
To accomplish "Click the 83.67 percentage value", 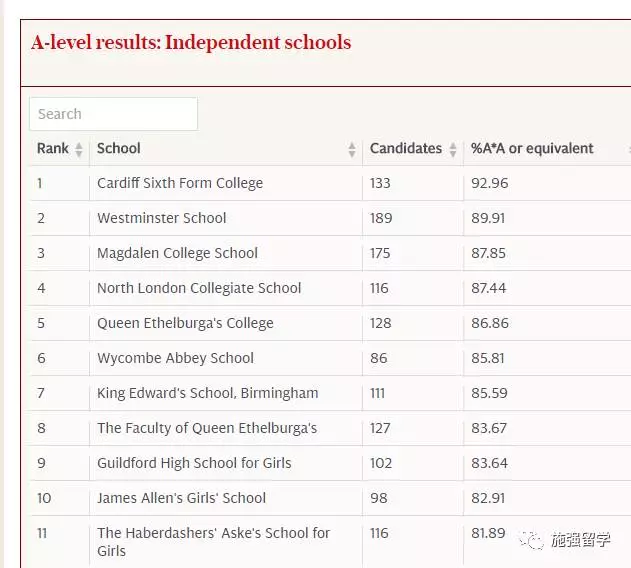I will click(489, 429).
